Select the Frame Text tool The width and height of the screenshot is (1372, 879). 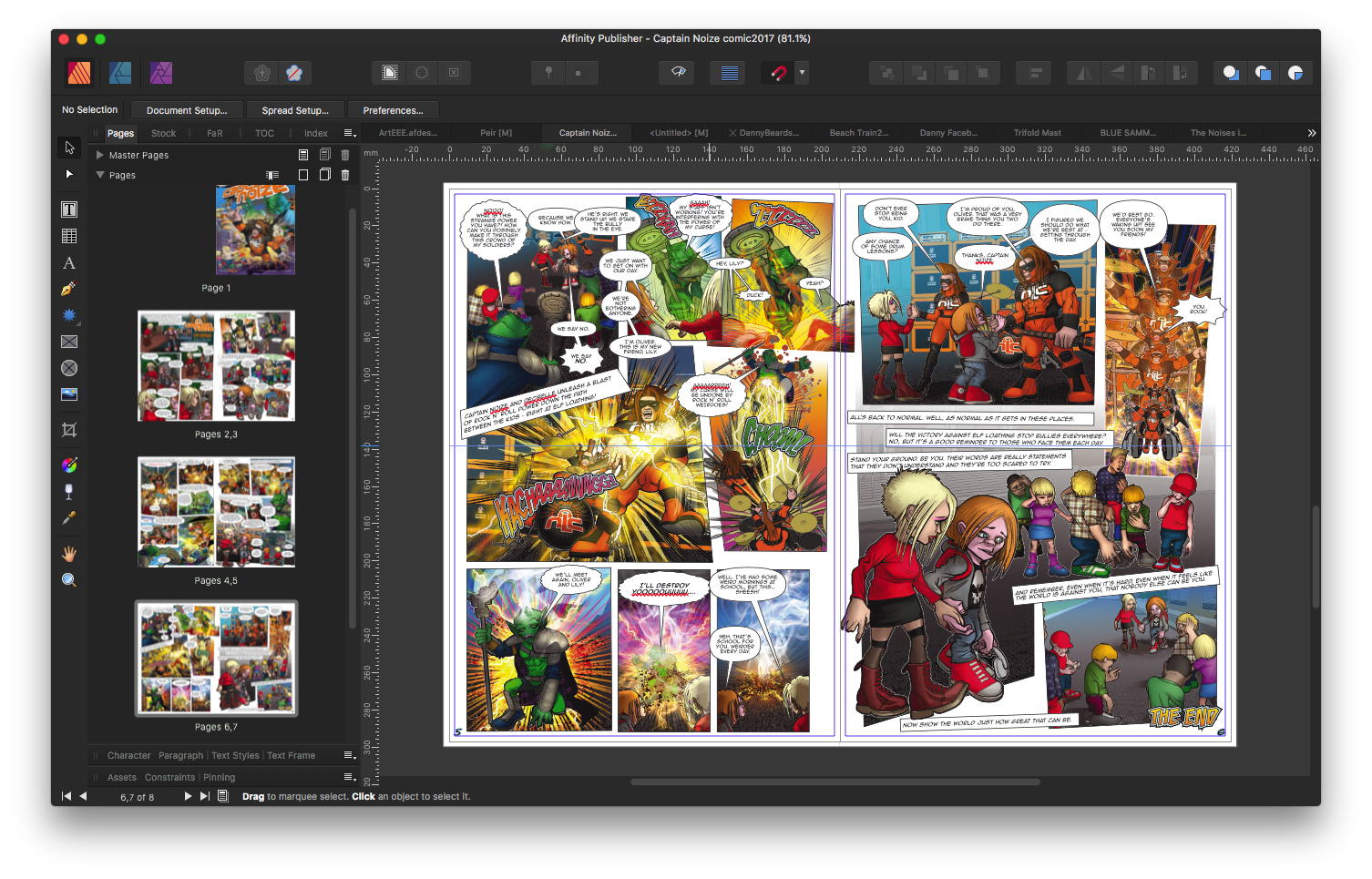pyautogui.click(x=69, y=210)
